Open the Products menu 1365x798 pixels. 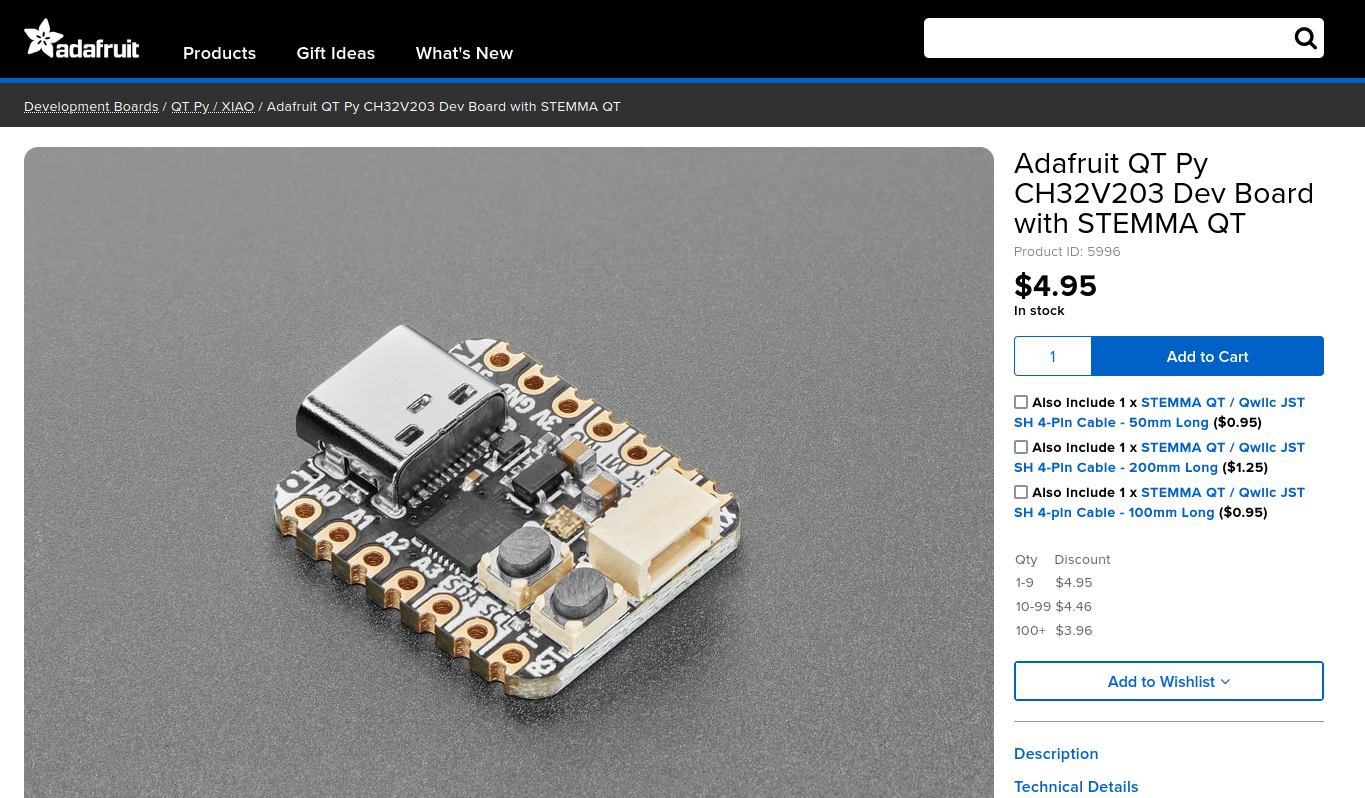pyautogui.click(x=219, y=53)
